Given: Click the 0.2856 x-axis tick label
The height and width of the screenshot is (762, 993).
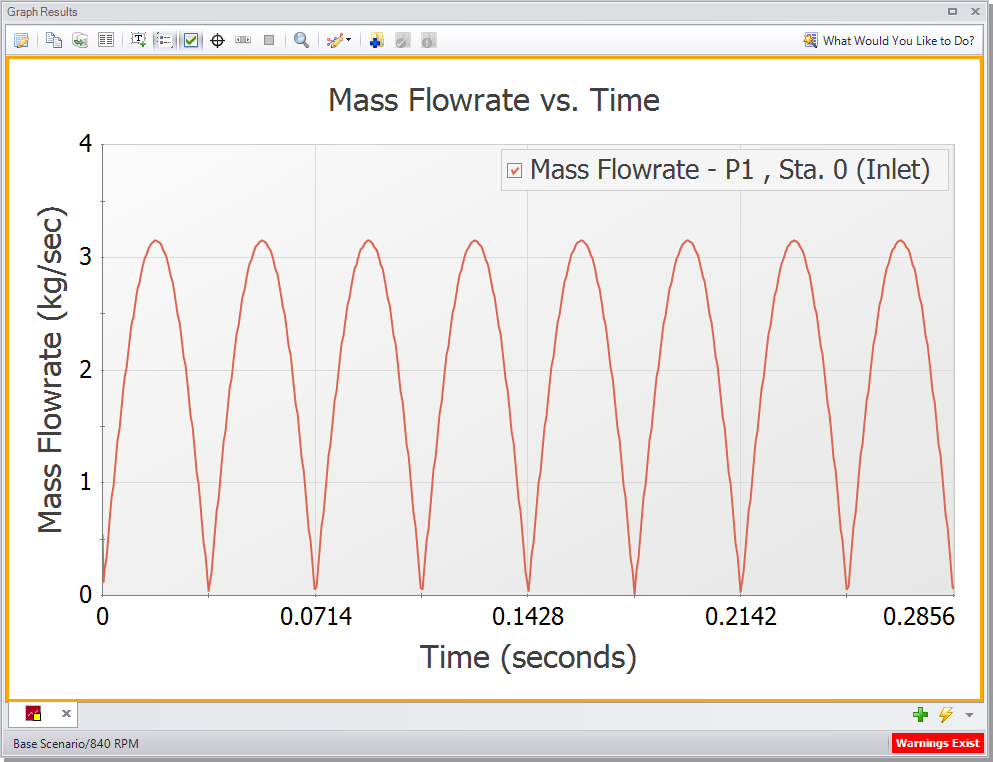Looking at the screenshot, I should (x=919, y=616).
